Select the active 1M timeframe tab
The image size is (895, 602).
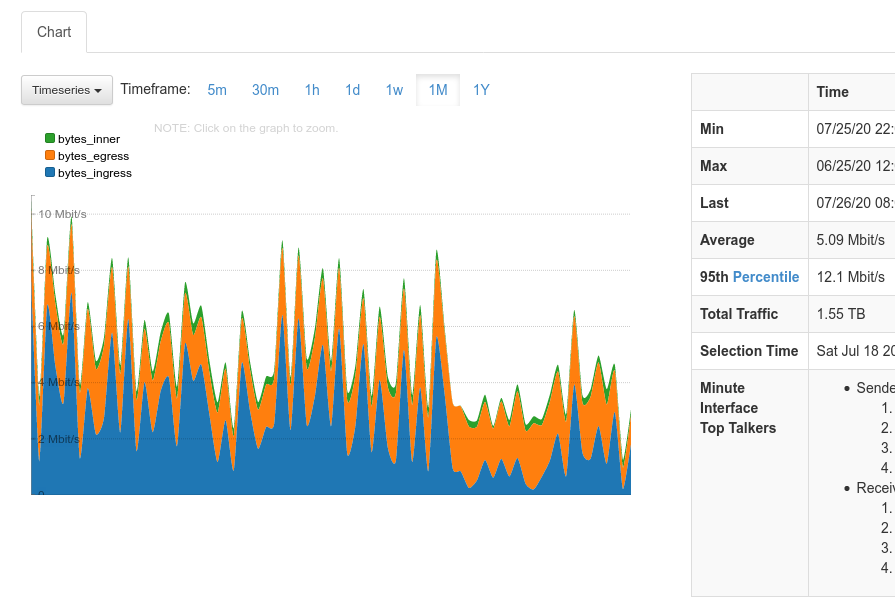tap(438, 90)
